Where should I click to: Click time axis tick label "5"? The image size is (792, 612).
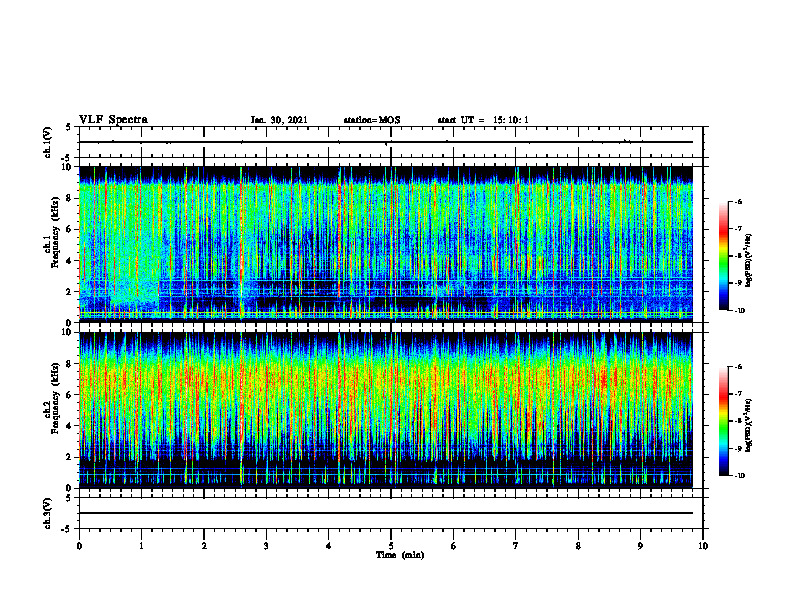(x=391, y=546)
